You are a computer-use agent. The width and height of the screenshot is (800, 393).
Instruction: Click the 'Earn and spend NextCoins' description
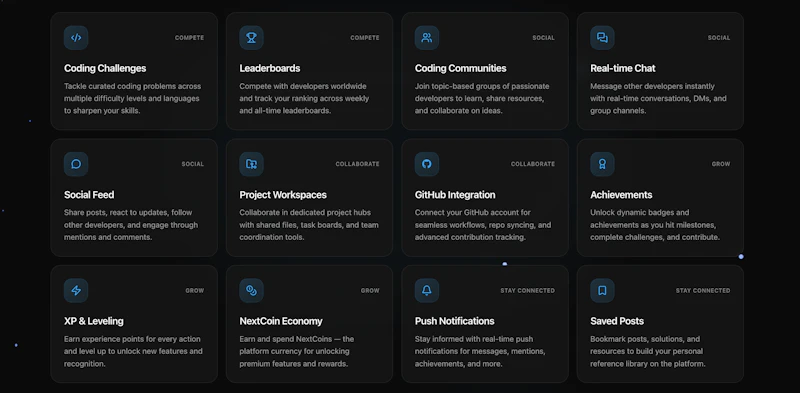coord(296,352)
